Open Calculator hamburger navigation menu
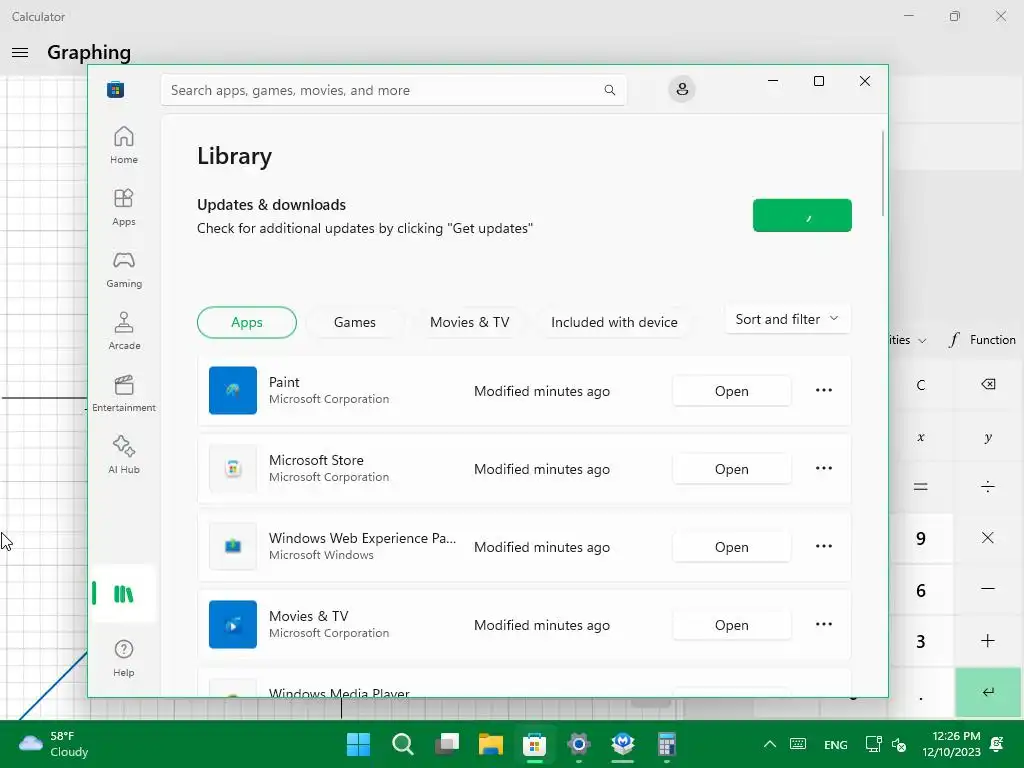1024x768 pixels. coord(20,52)
